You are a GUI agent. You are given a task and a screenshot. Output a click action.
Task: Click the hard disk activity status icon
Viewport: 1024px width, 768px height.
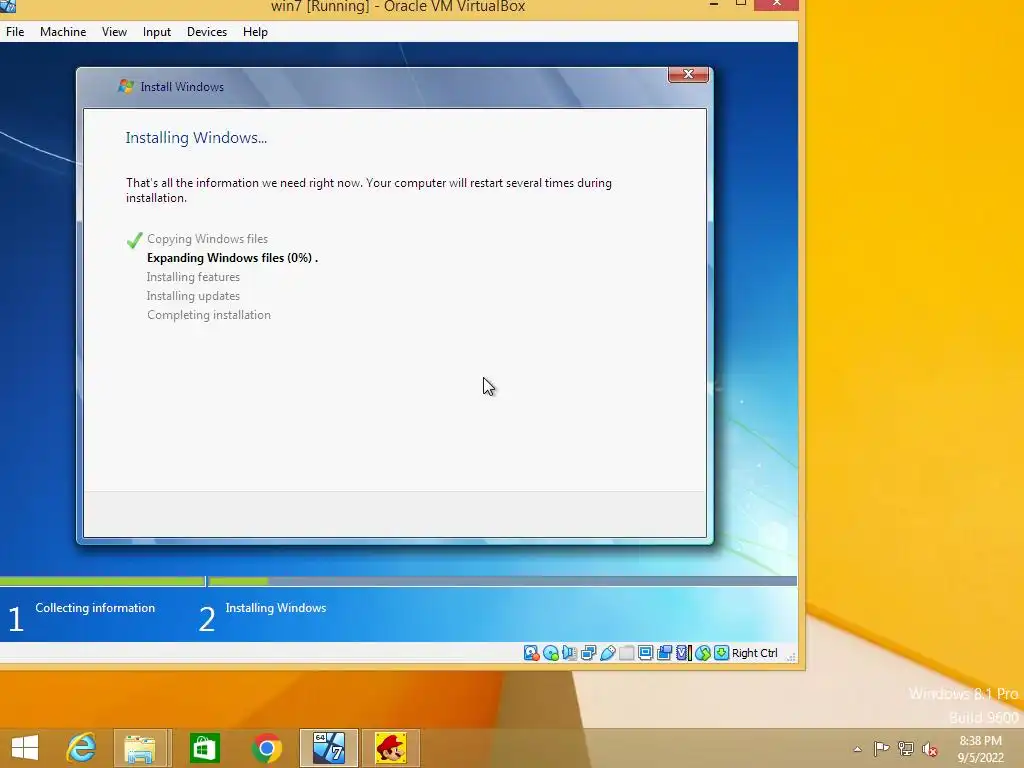531,653
